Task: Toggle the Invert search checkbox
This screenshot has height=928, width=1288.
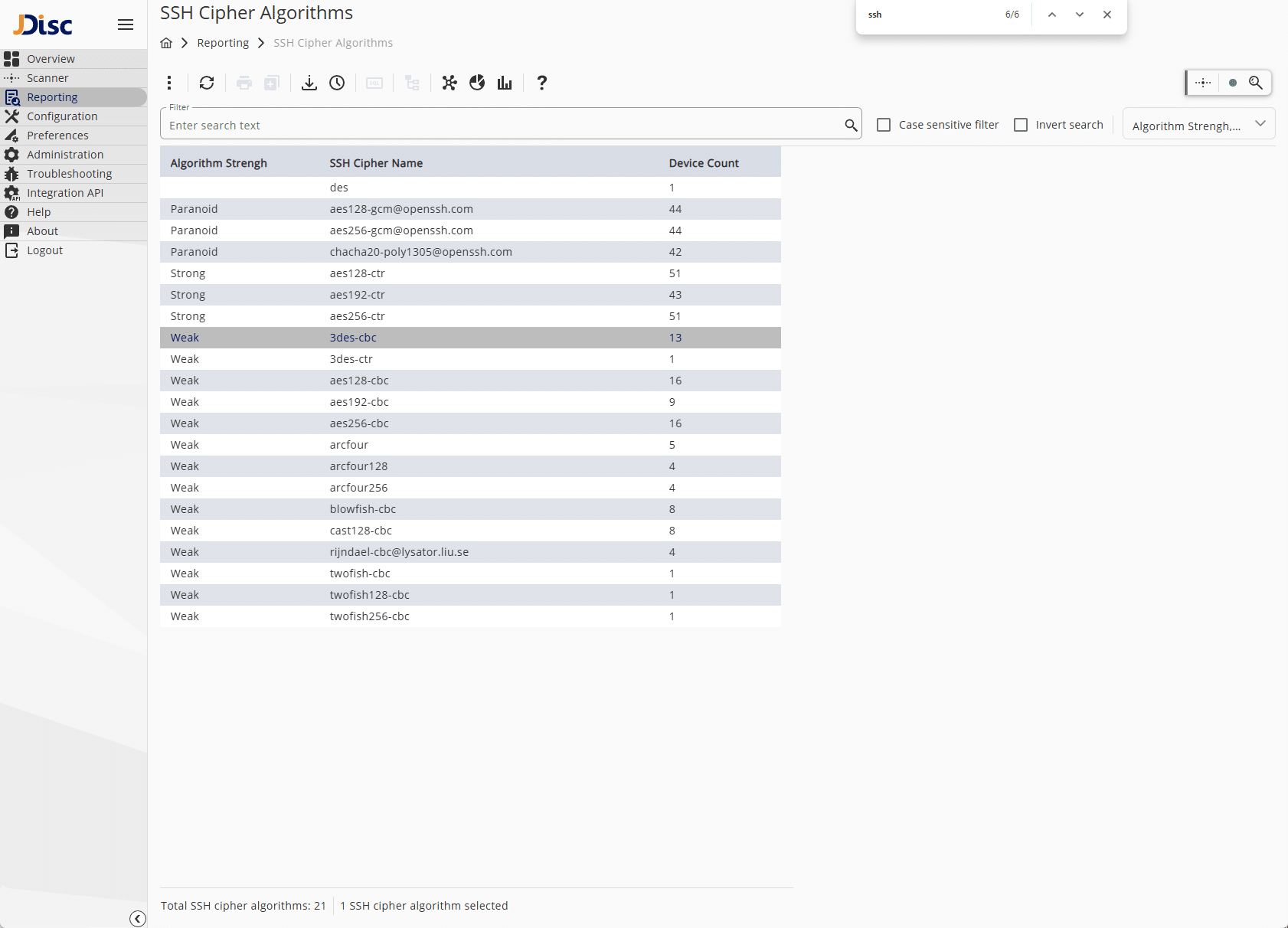Action: pyautogui.click(x=1021, y=125)
